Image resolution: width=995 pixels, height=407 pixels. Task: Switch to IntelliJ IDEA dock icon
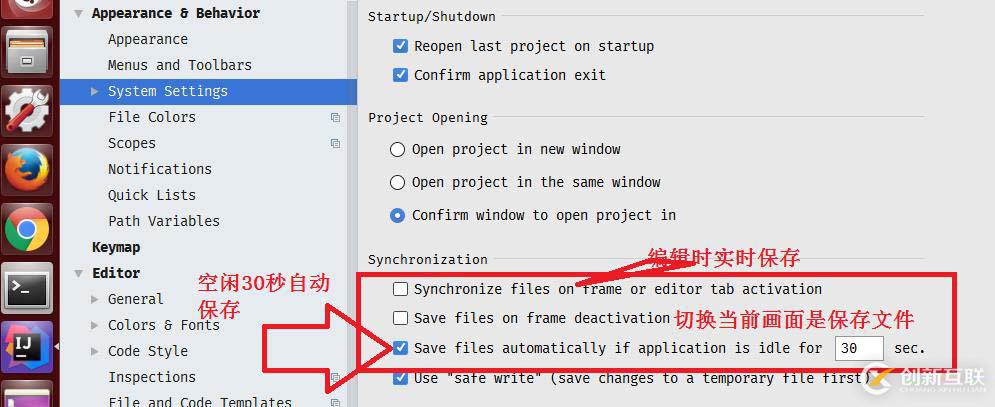[x=27, y=348]
